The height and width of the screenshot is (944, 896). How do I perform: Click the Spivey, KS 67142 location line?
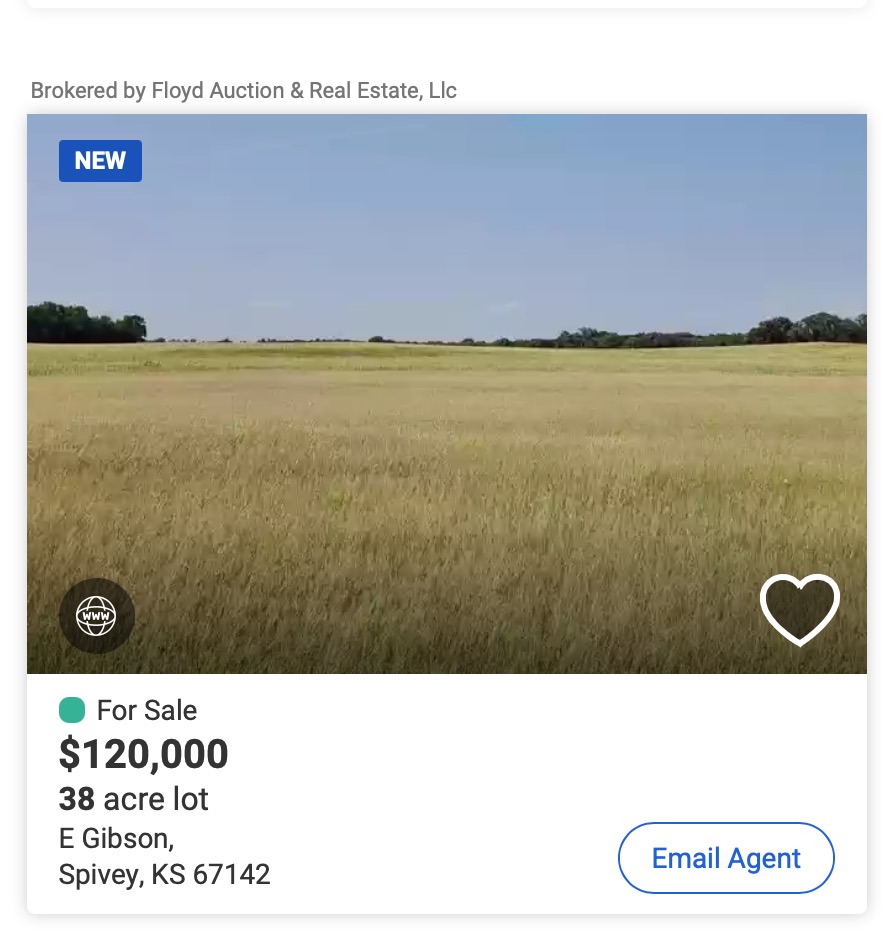(164, 875)
